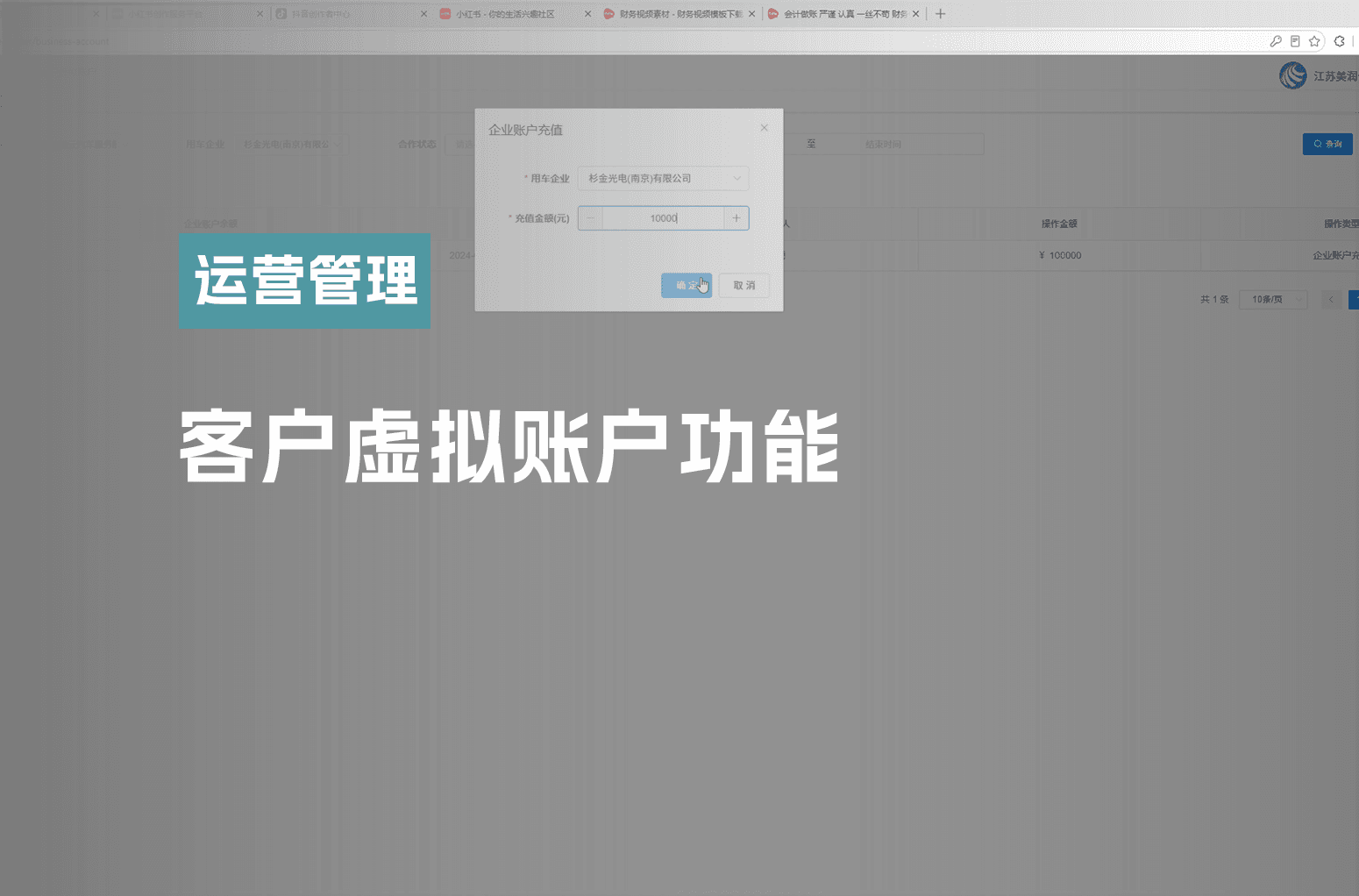Close the 抖音创作者中心 tab
Screen dimensions: 1359x896
[x=423, y=14]
